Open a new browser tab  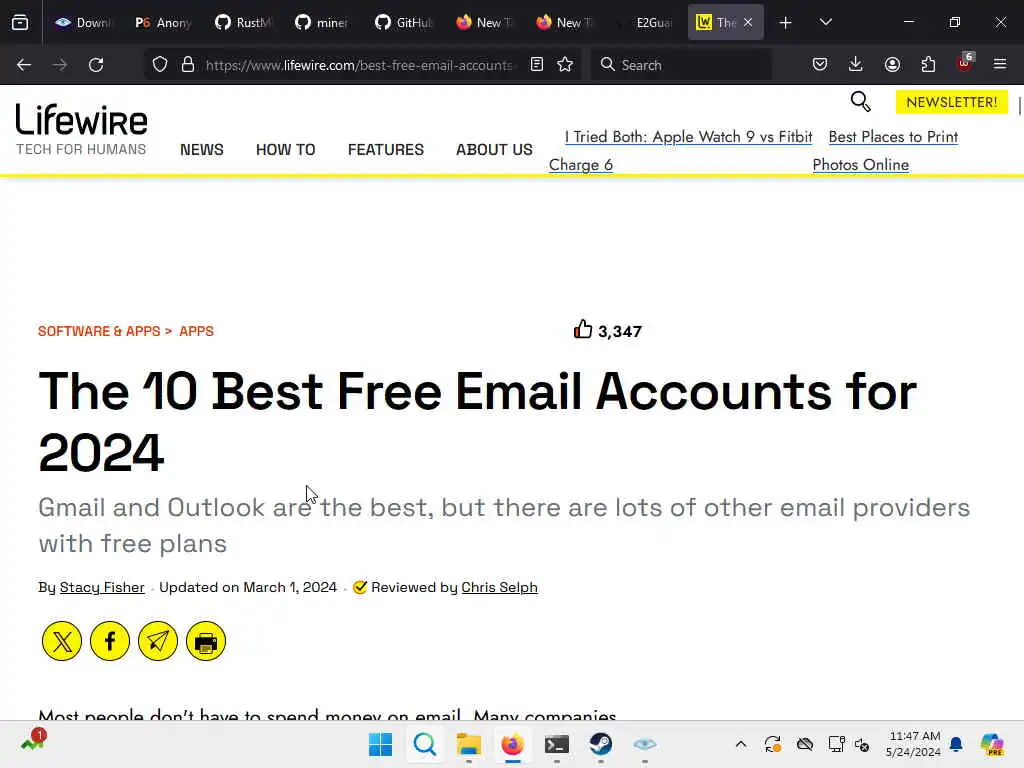pyautogui.click(x=786, y=23)
